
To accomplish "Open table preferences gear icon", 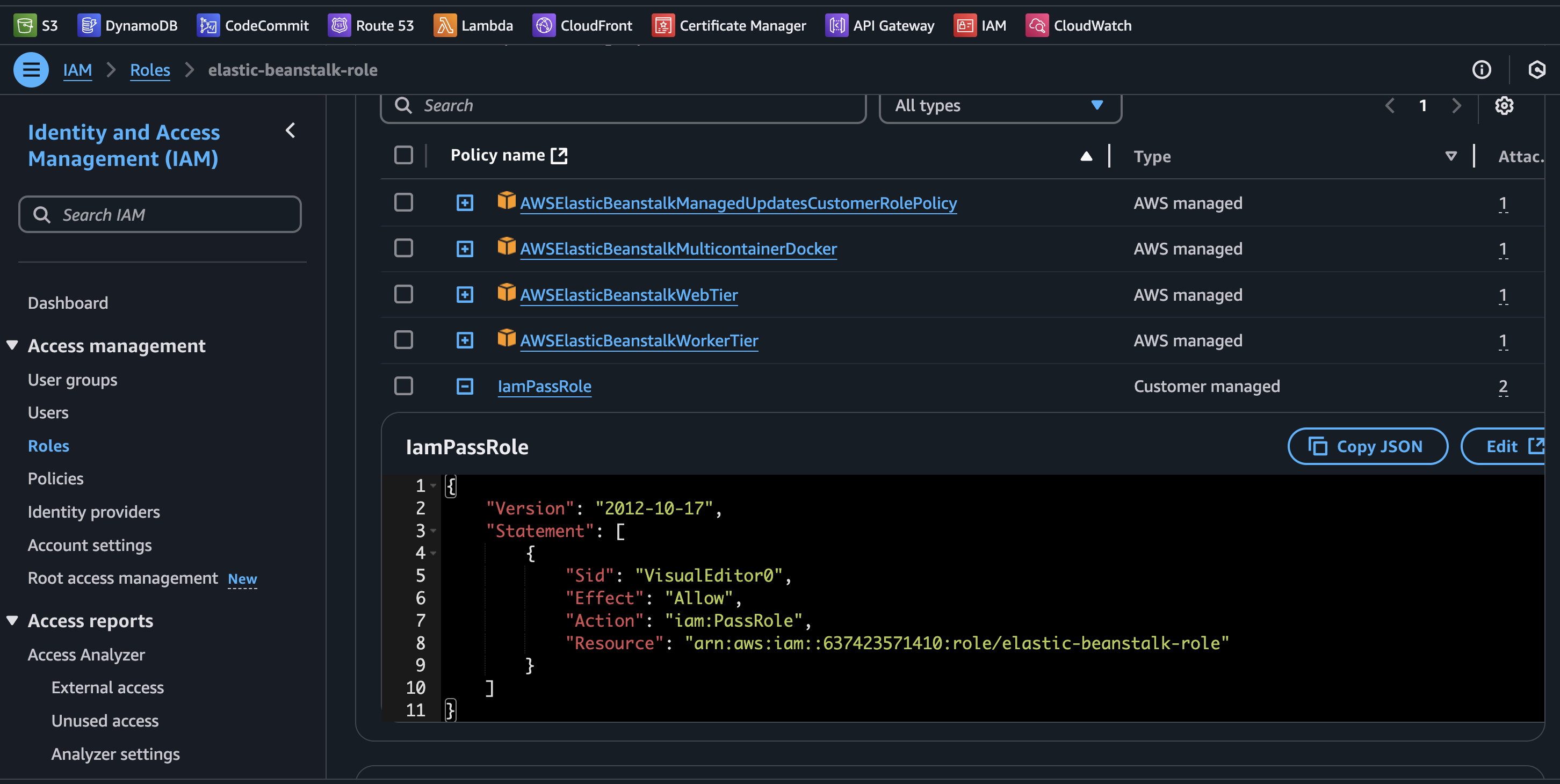I will tap(1504, 105).
